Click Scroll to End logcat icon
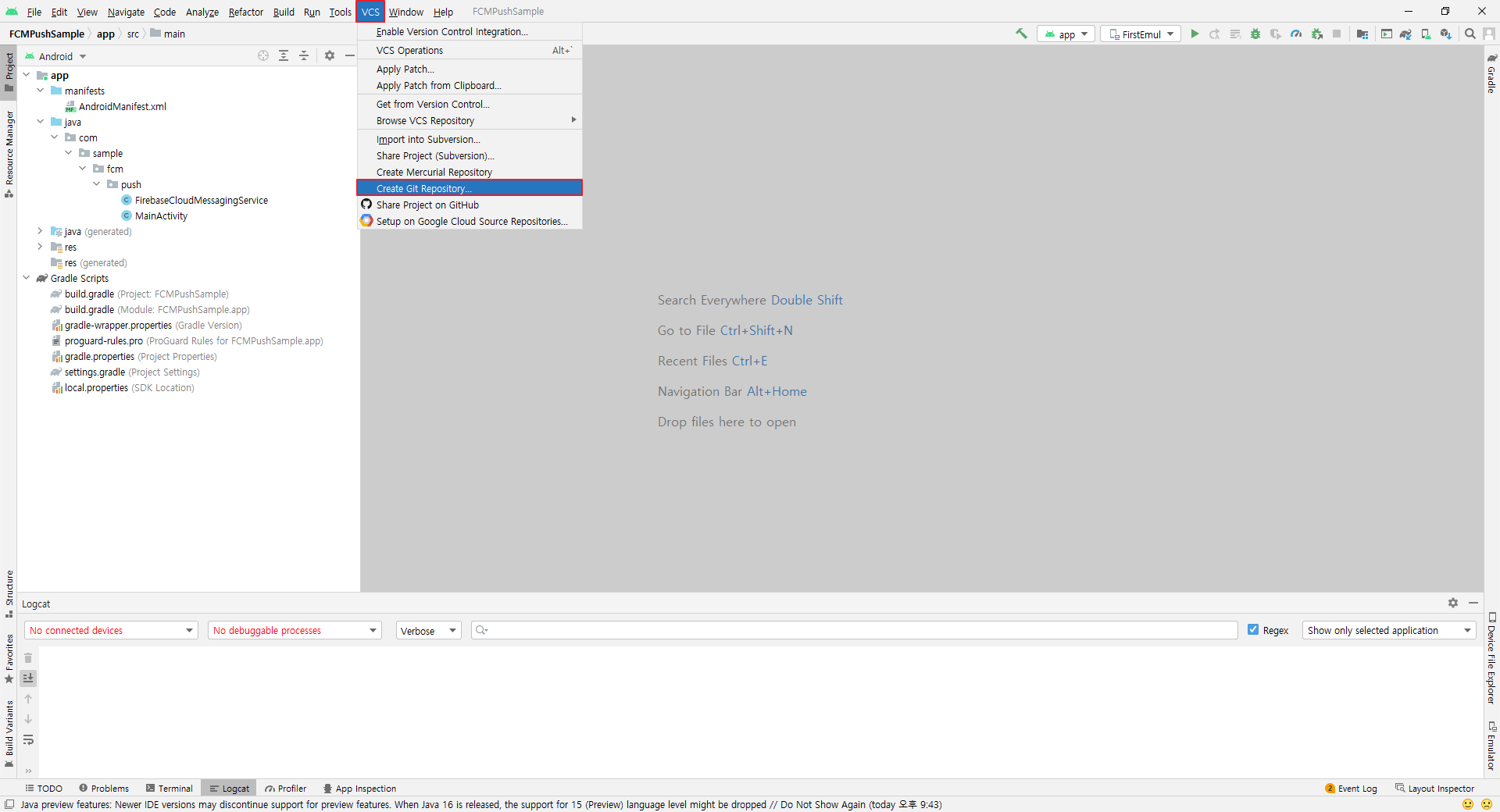Image resolution: width=1500 pixels, height=812 pixels. pos(28,678)
